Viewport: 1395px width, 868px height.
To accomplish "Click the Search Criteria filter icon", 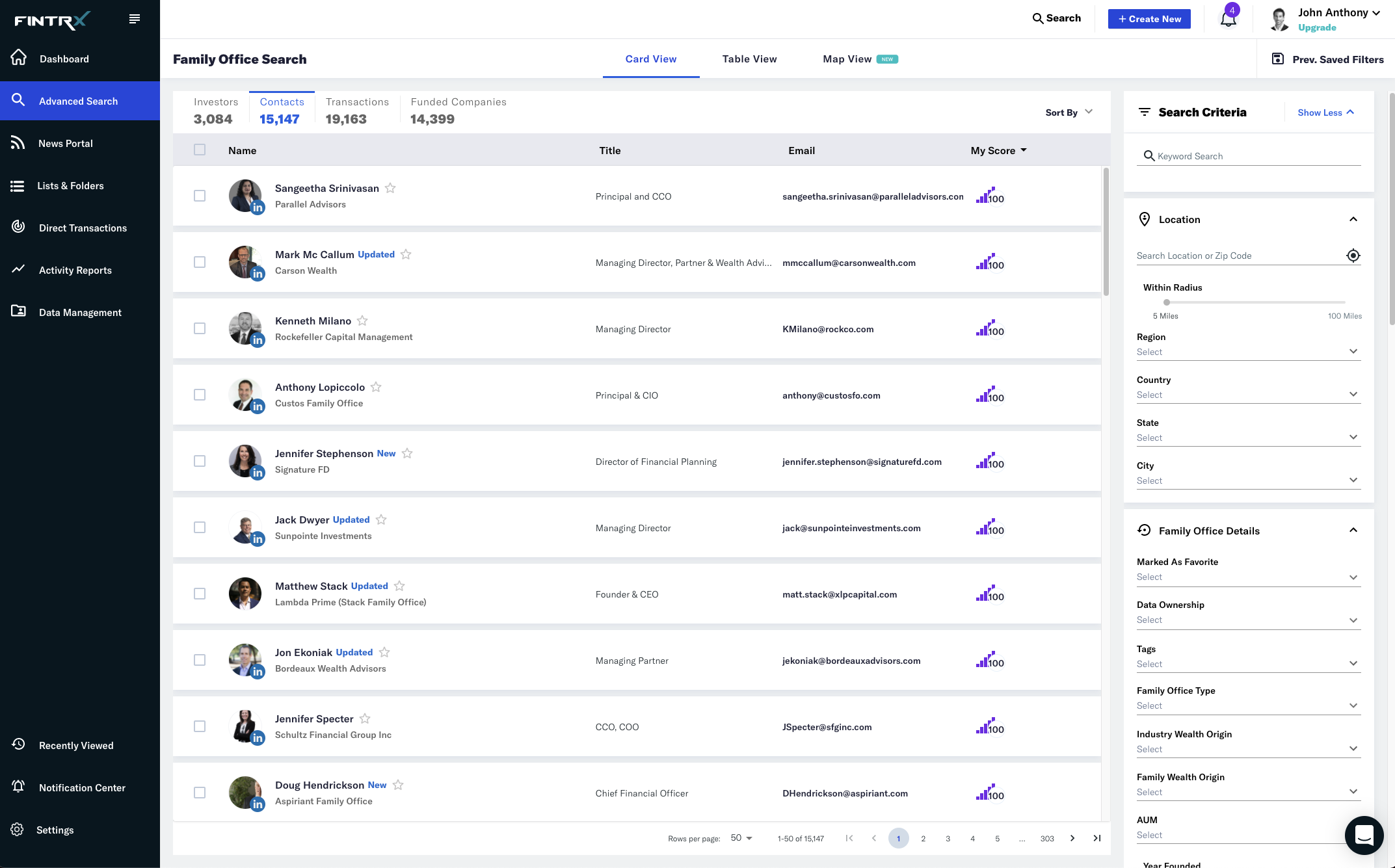I will (1145, 112).
